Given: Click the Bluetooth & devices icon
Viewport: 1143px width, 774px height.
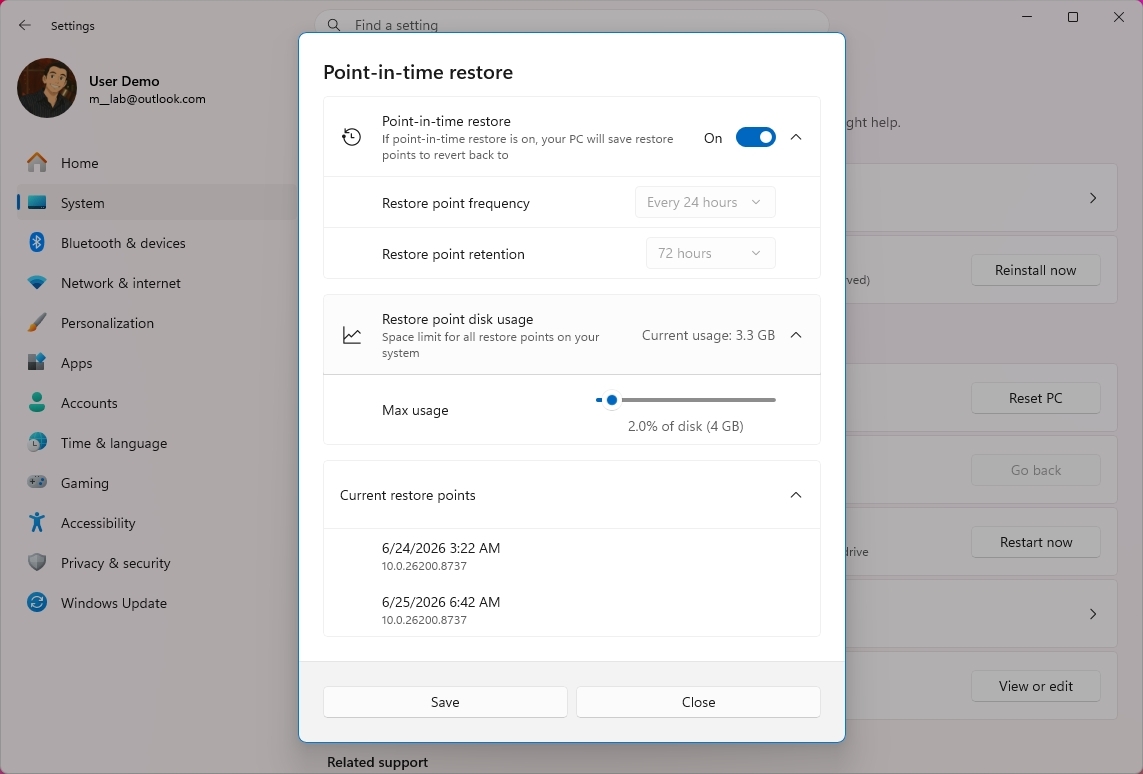Looking at the screenshot, I should pyautogui.click(x=36, y=242).
